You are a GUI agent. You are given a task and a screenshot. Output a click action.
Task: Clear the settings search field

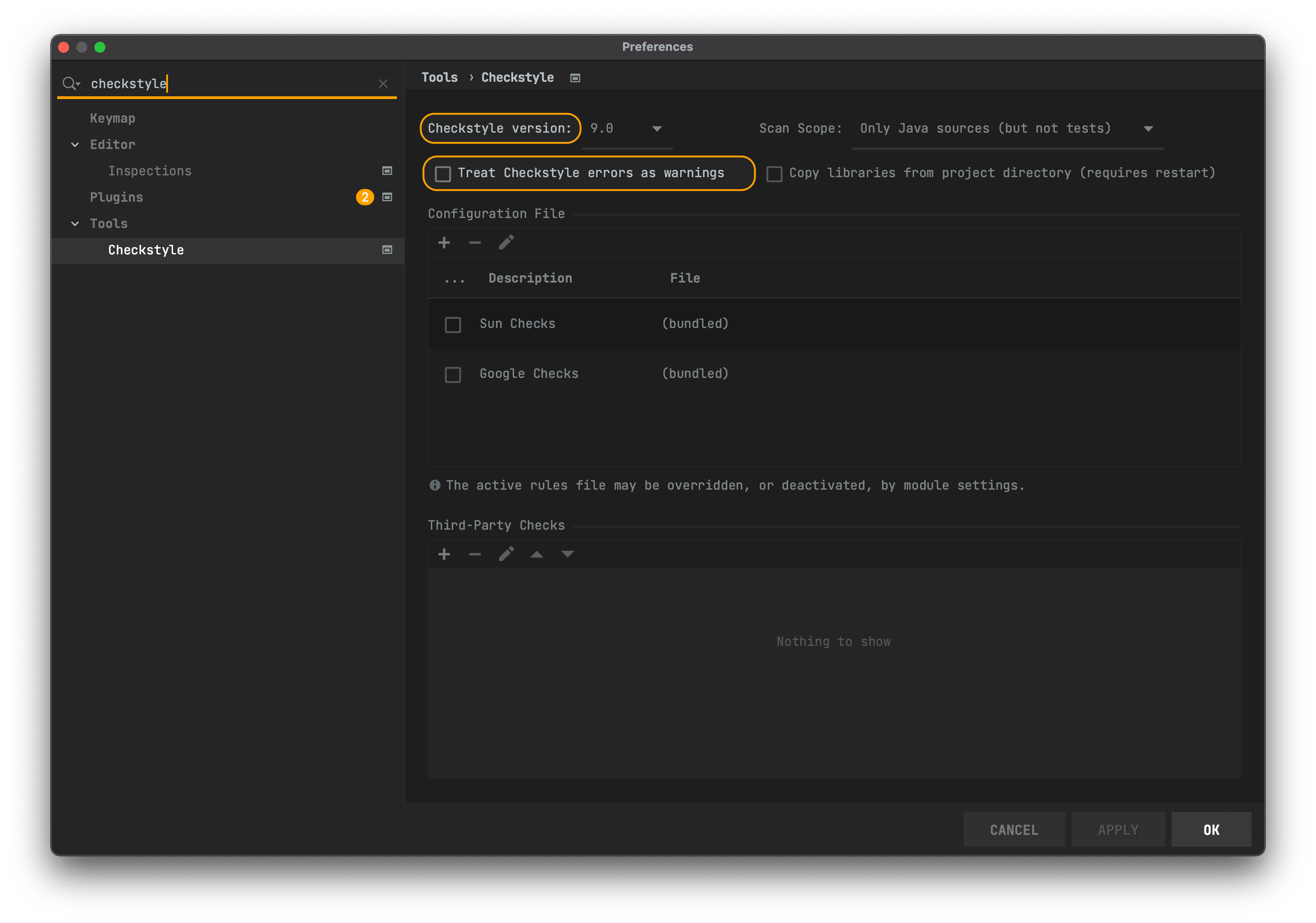click(383, 84)
